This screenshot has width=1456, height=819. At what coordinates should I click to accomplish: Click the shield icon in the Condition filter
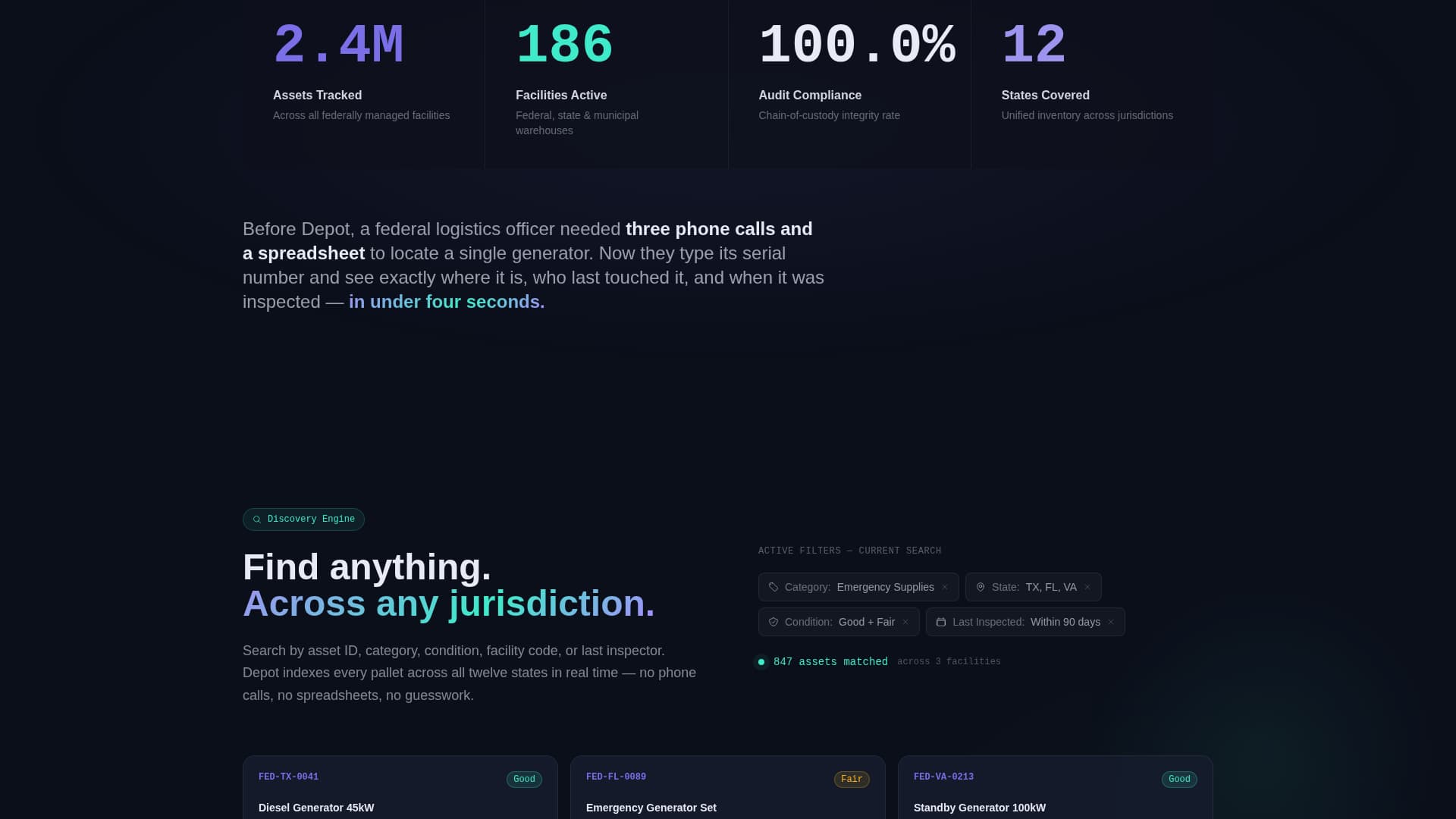tap(773, 622)
